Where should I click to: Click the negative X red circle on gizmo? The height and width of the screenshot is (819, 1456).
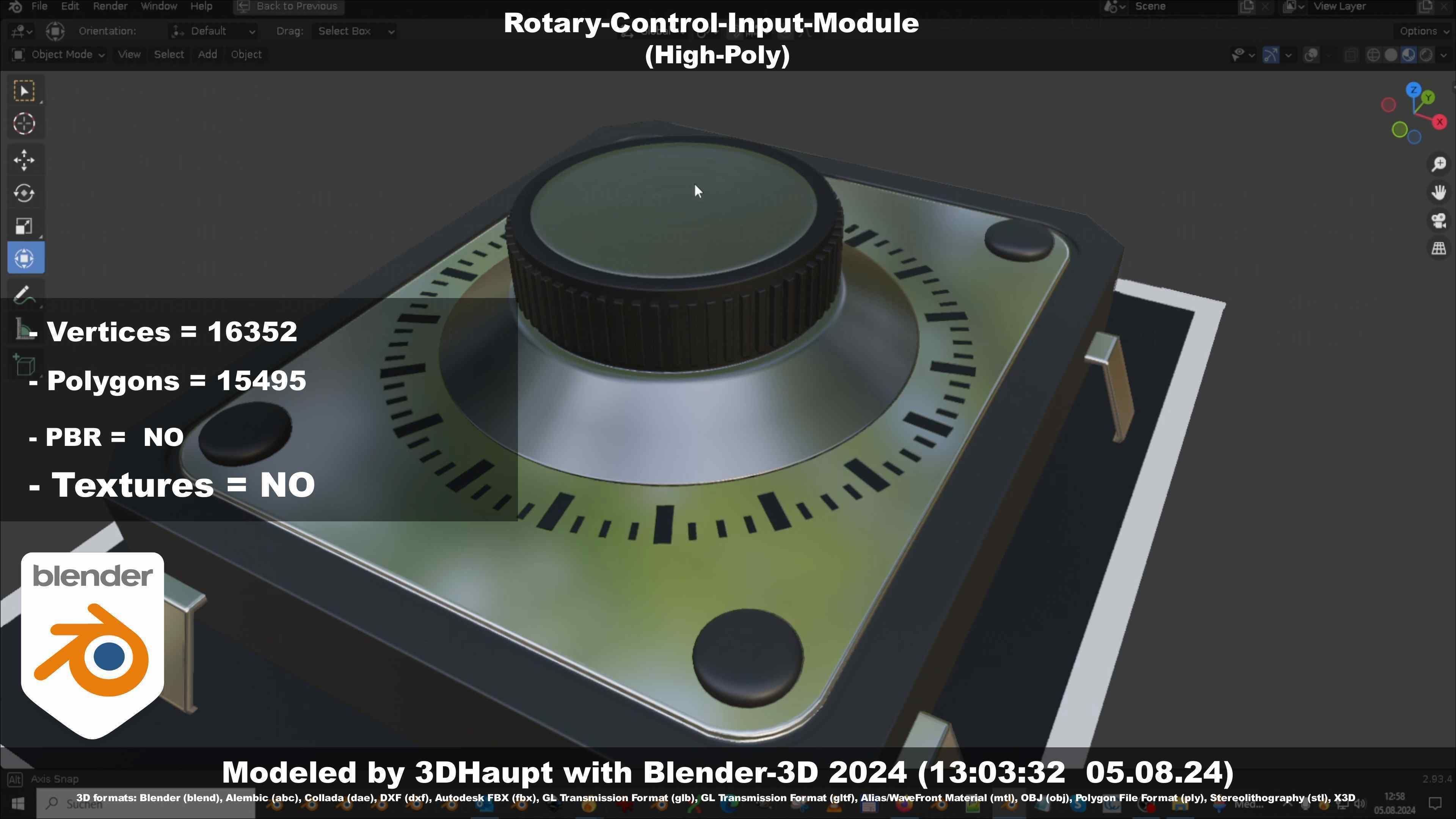pyautogui.click(x=1388, y=105)
